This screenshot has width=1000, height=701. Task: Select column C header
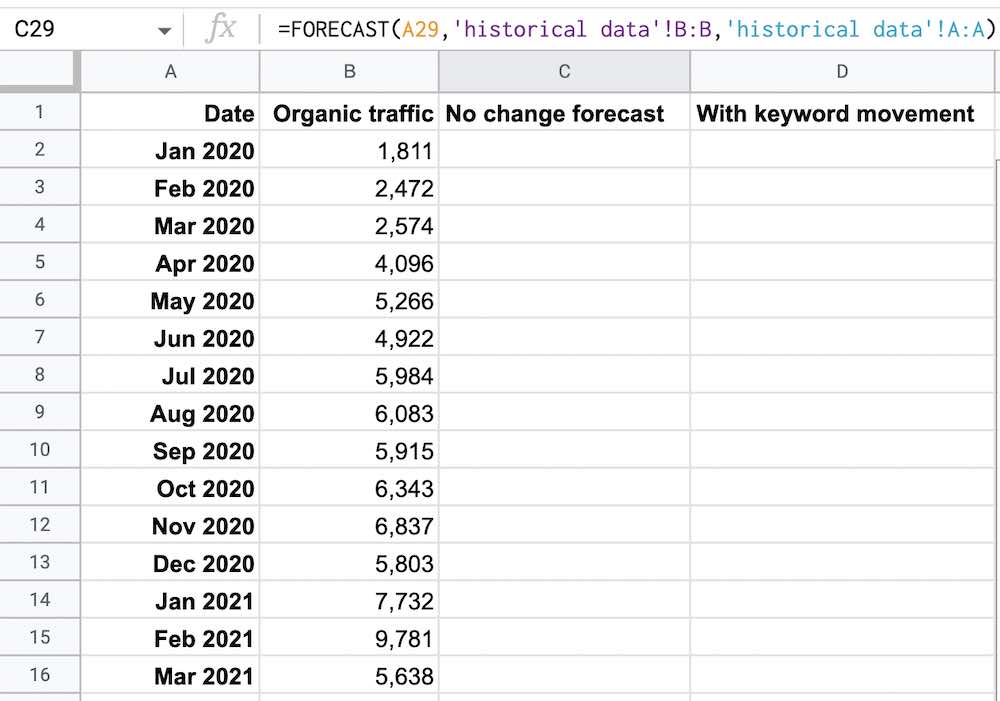tap(564, 71)
